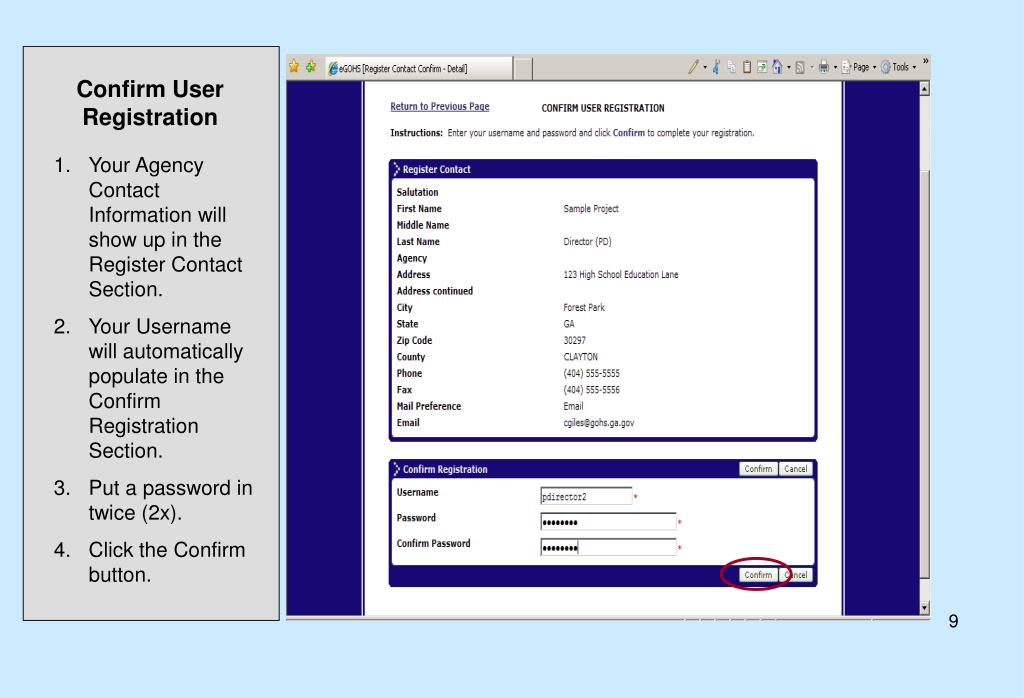Screen dimensions: 1024x698
Task: Click the 'Agency' field label
Action: pyautogui.click(x=412, y=258)
